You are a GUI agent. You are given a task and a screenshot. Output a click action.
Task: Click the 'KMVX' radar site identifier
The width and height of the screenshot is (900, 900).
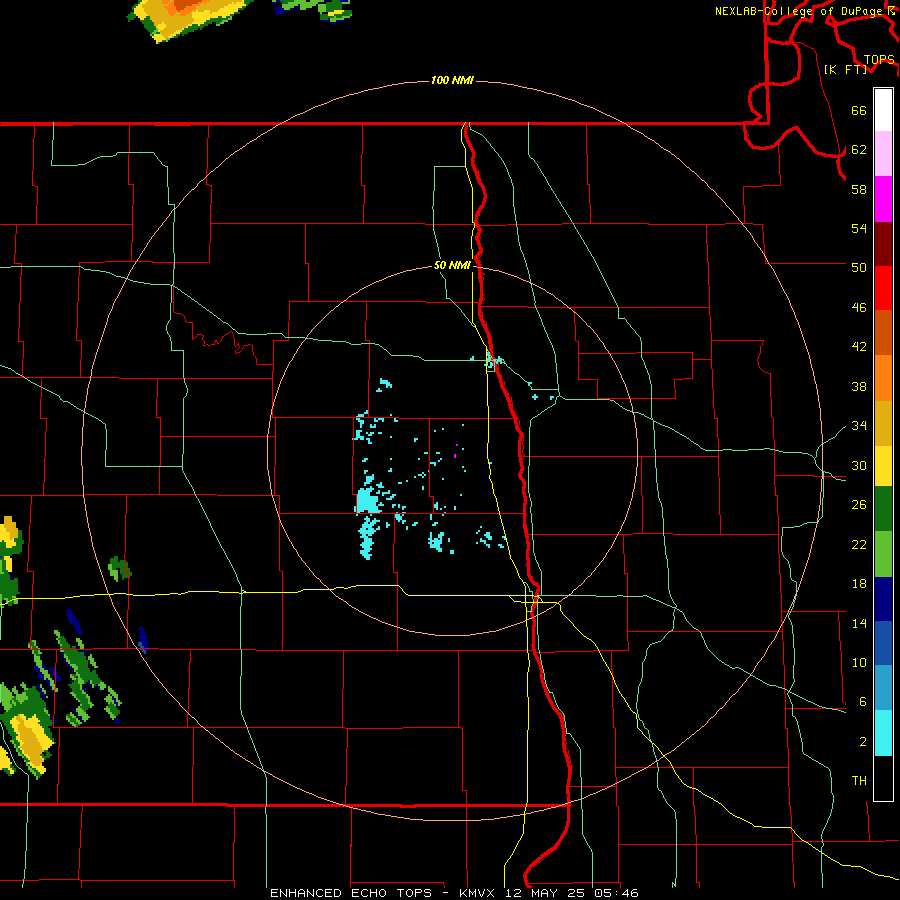coord(476,893)
